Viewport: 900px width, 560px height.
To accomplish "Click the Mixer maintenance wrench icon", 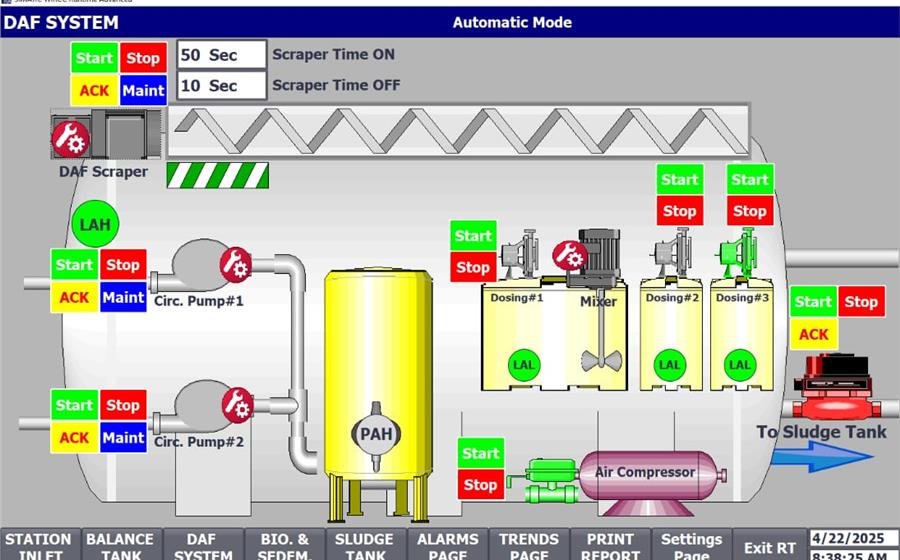I will 569,255.
